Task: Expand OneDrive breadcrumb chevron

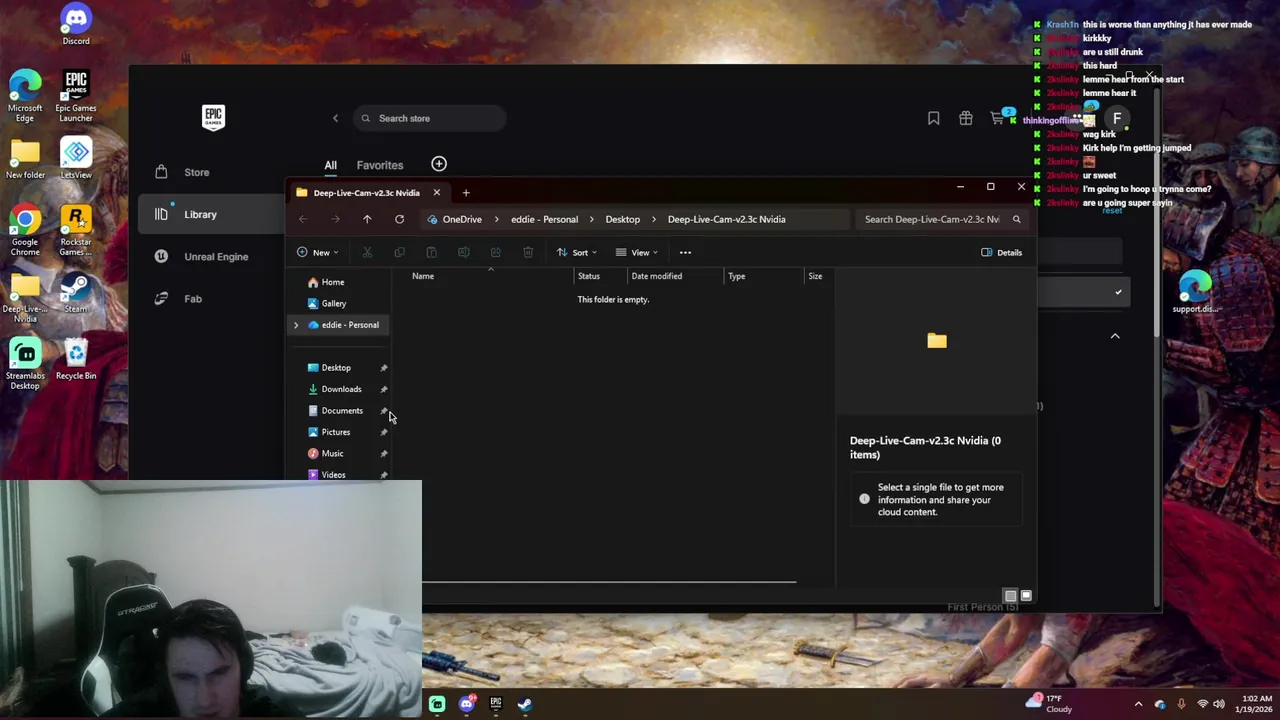Action: [x=496, y=219]
